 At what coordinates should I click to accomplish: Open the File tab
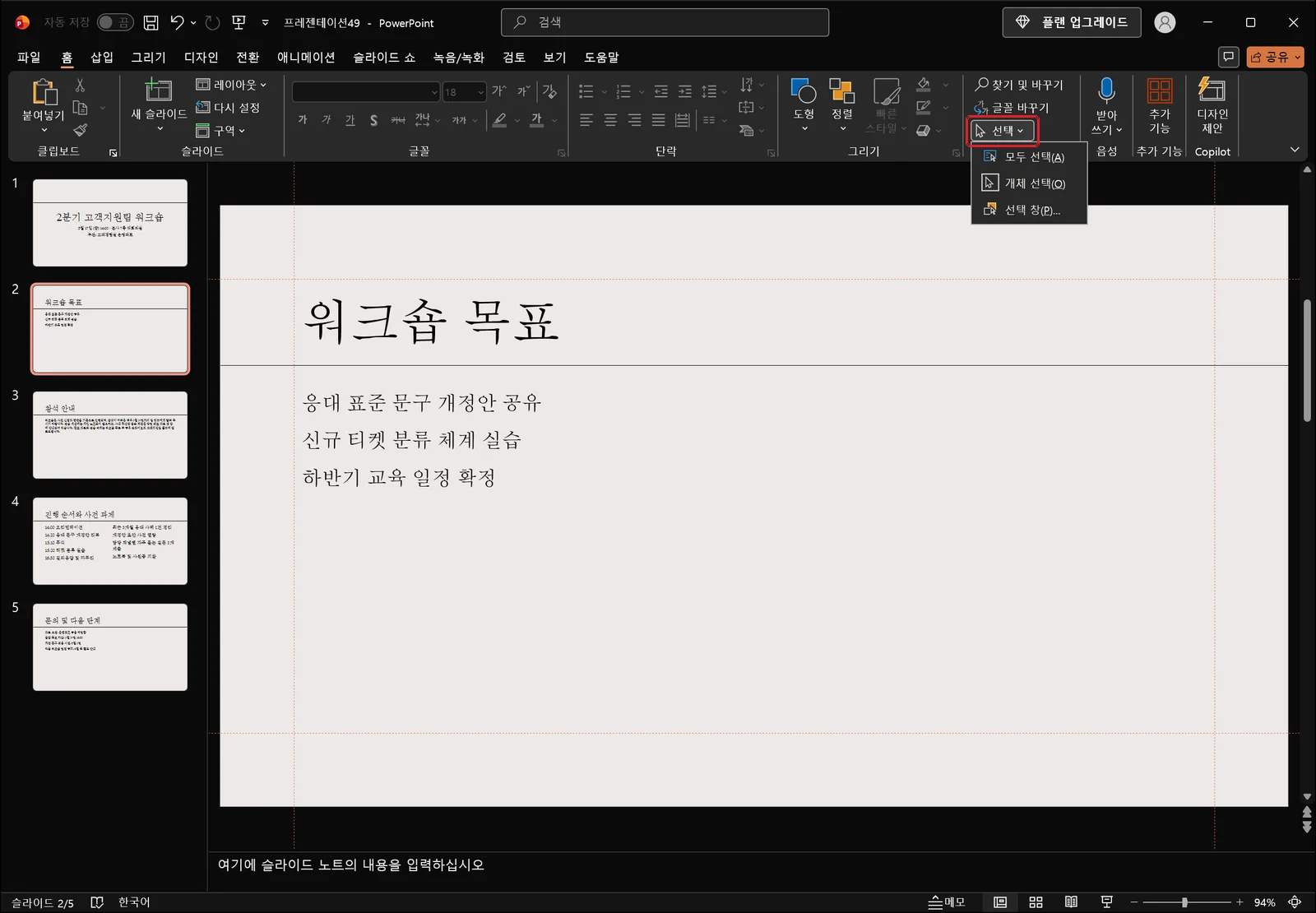click(29, 57)
